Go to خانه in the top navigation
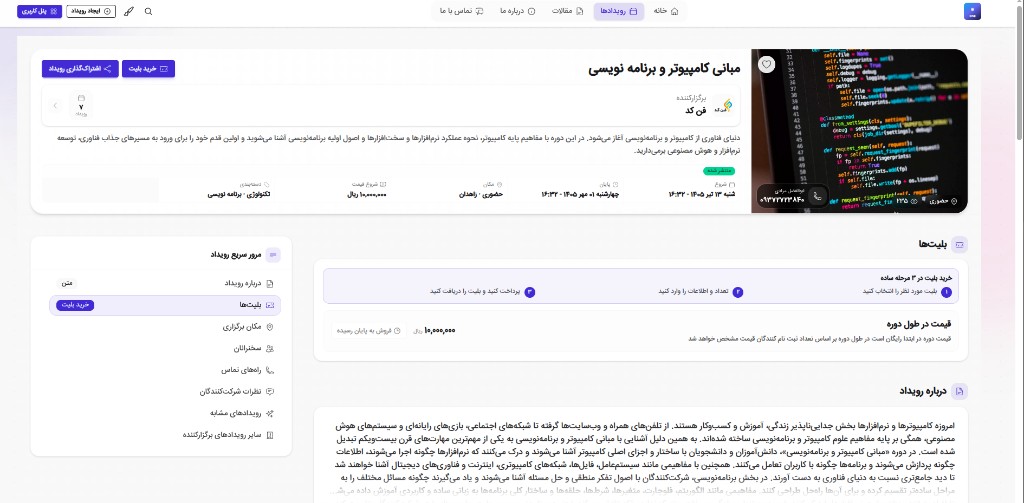Viewport: 1024px width, 503px height. (x=666, y=11)
